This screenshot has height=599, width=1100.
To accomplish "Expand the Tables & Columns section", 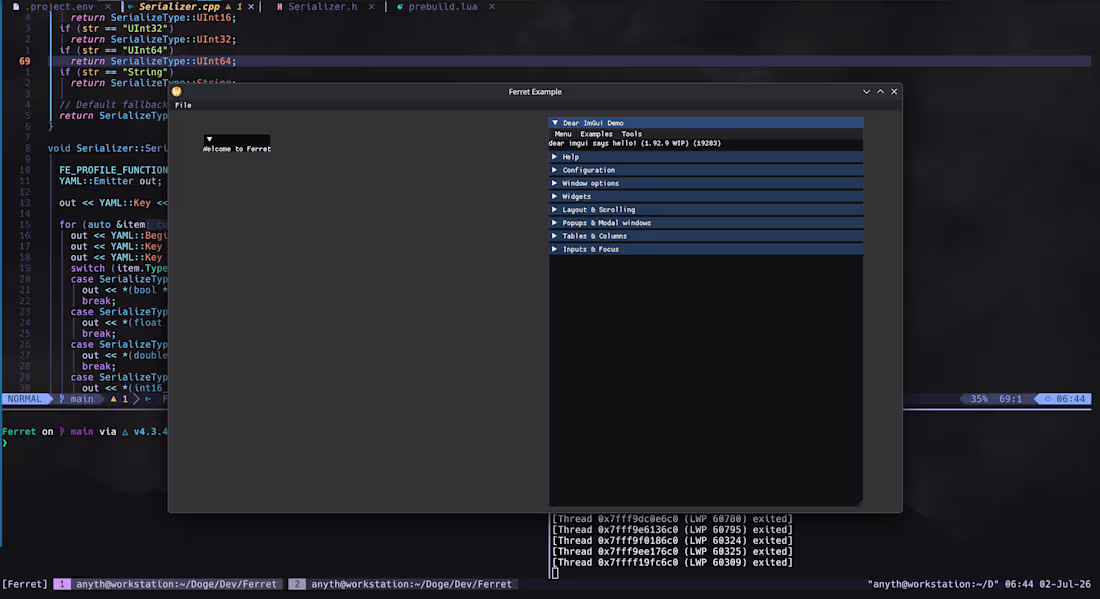I will pyautogui.click(x=706, y=236).
